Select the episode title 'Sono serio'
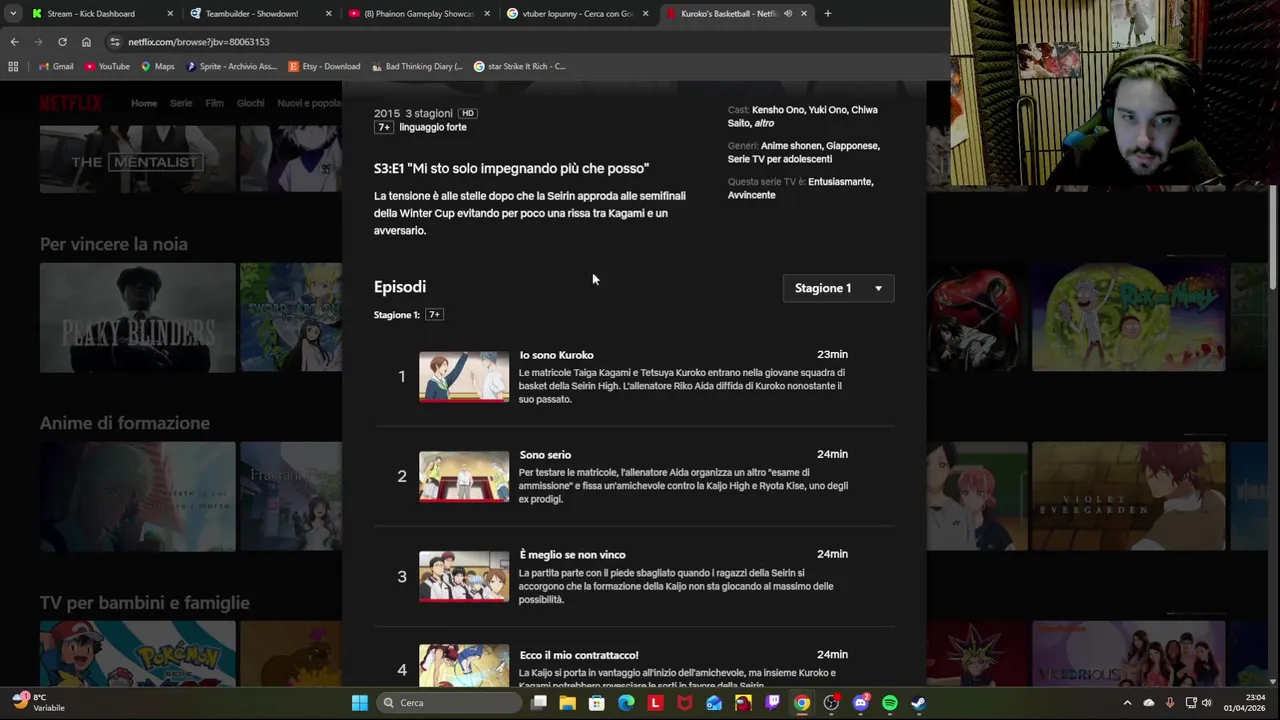The width and height of the screenshot is (1280, 720). pos(545,455)
